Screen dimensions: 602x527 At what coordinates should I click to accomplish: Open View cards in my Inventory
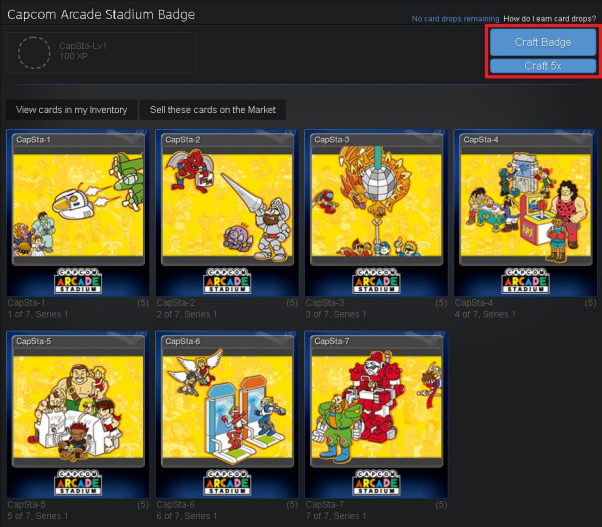(x=71, y=110)
